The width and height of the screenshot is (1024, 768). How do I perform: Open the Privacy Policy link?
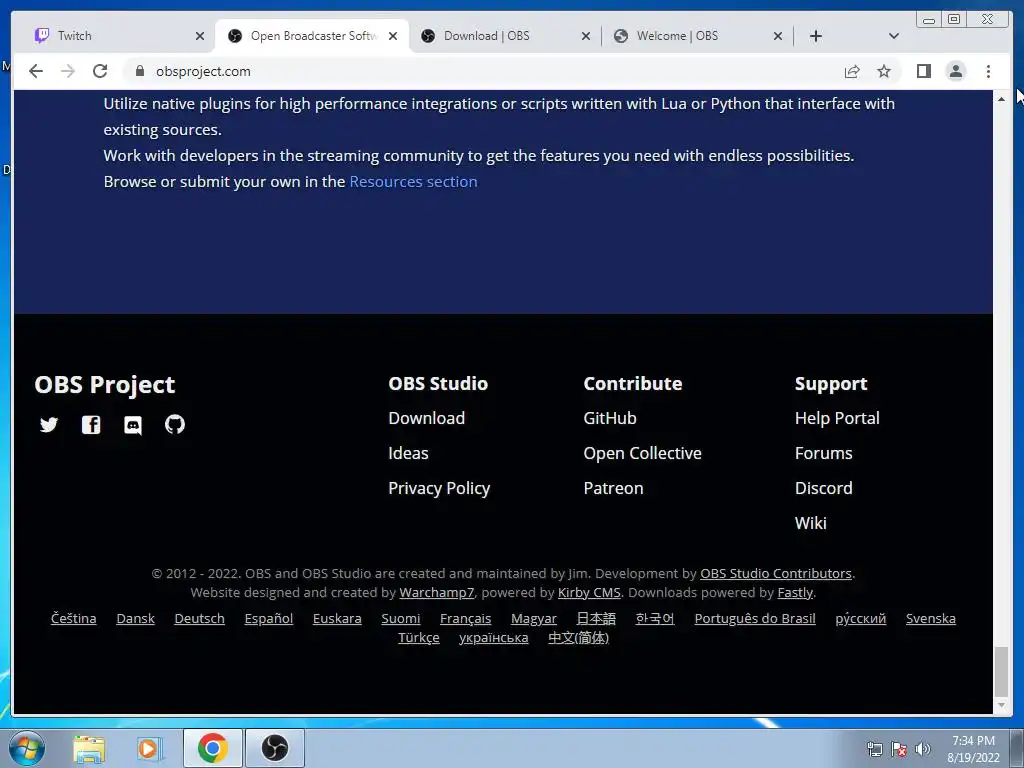(439, 488)
